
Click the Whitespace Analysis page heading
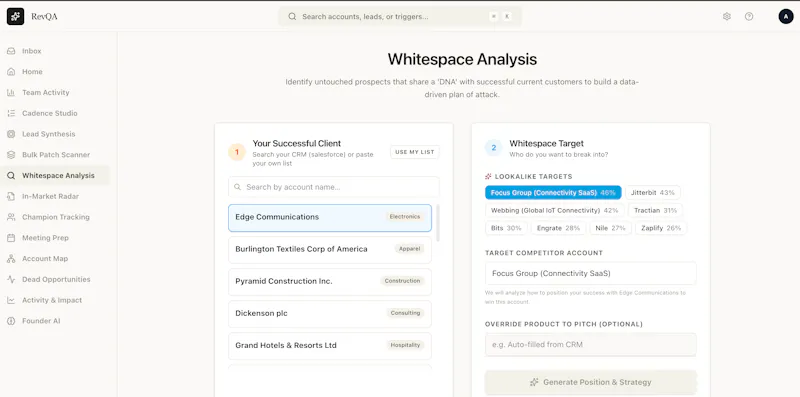(x=462, y=59)
